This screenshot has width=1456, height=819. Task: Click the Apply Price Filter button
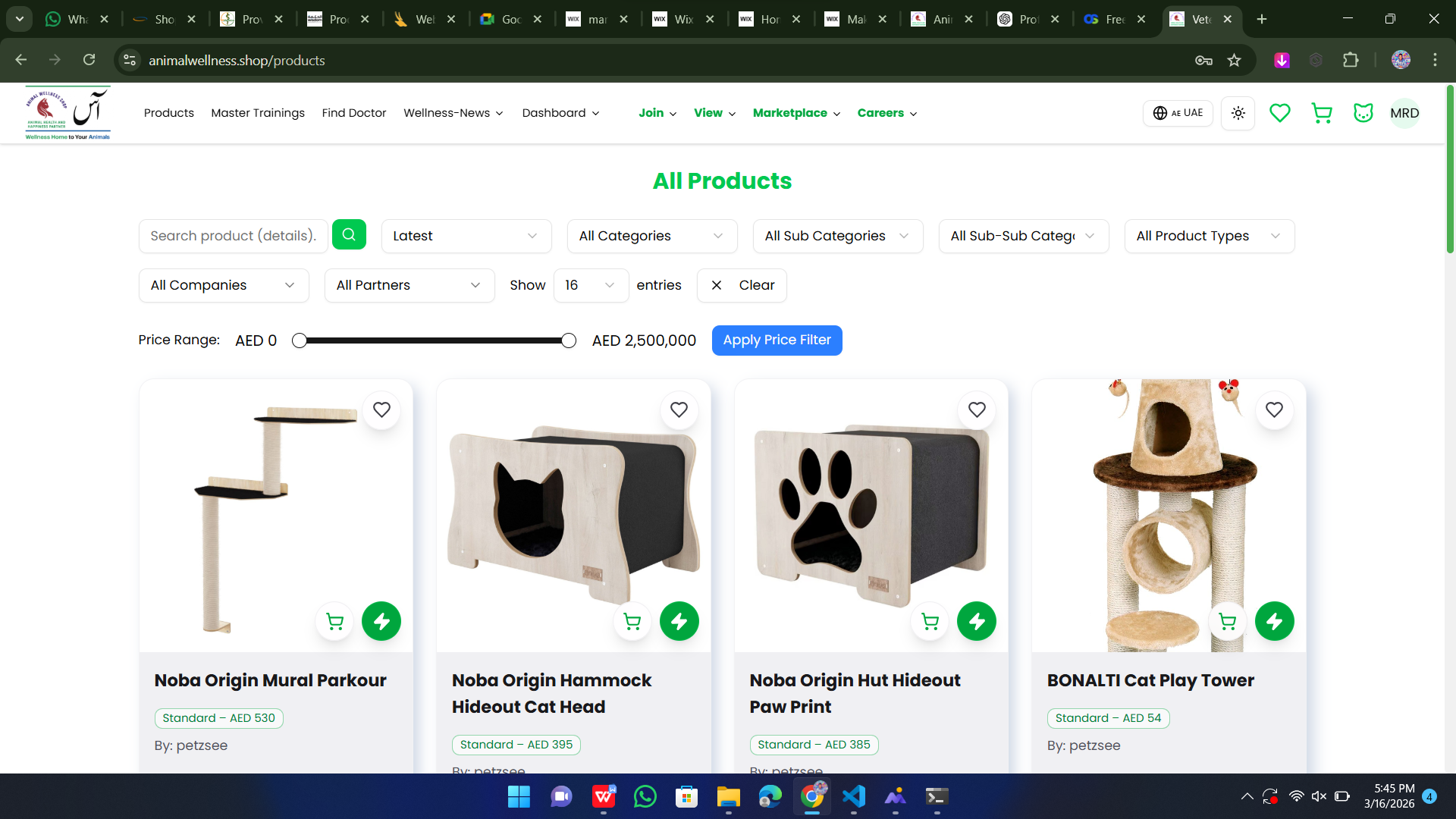pos(777,340)
